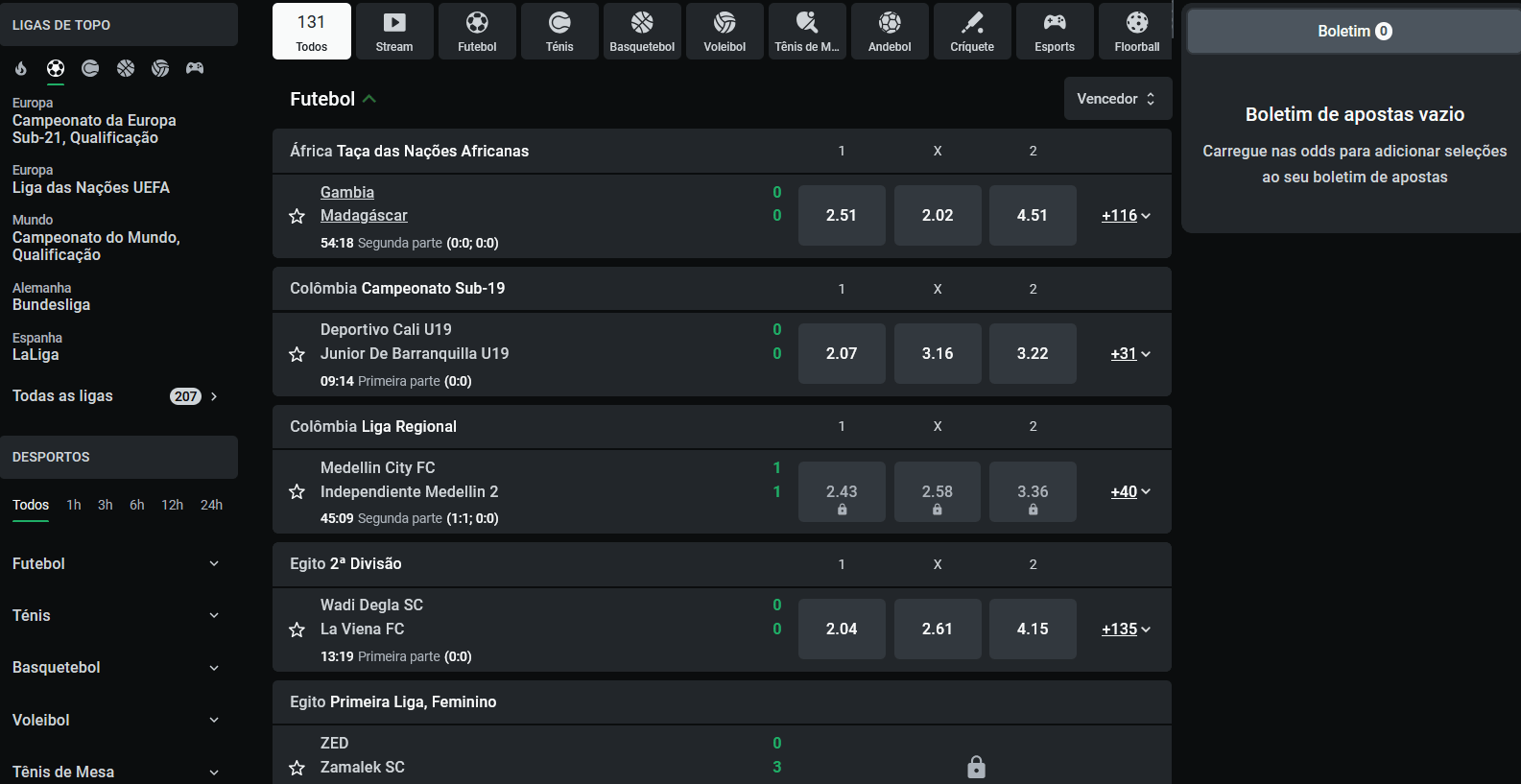
Task: Expand Basquetebol in the Desportos sidebar
Action: pyautogui.click(x=115, y=668)
